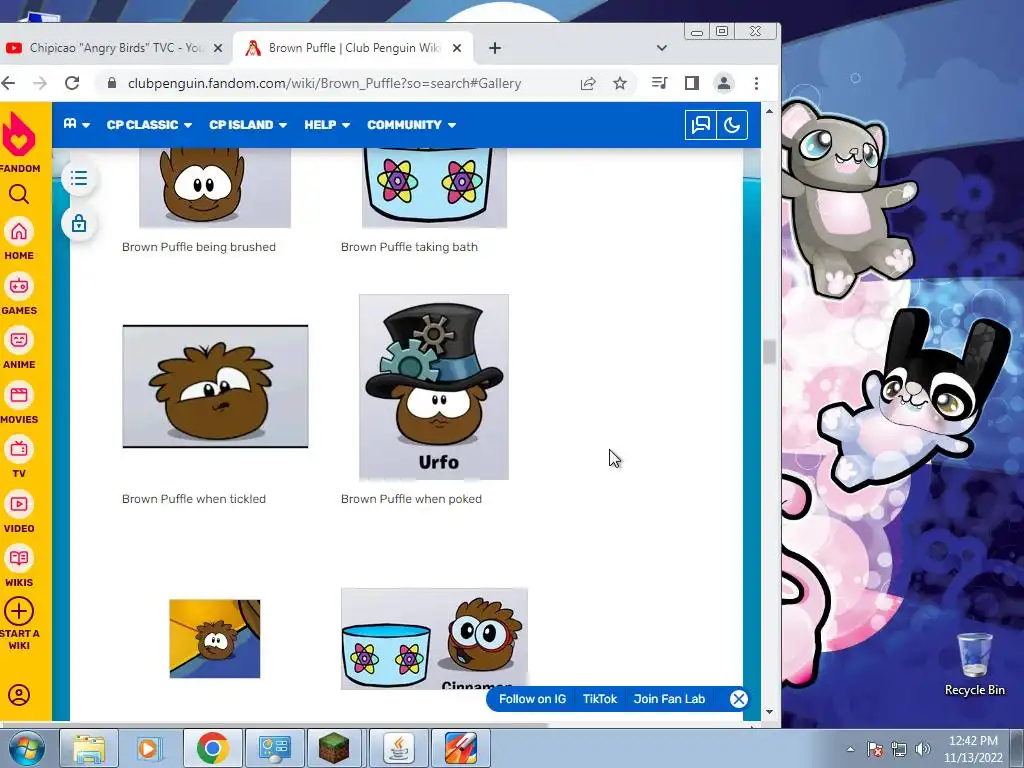Viewport: 1024px width, 768px height.
Task: Open Chrome media controls icon
Action: [x=660, y=83]
